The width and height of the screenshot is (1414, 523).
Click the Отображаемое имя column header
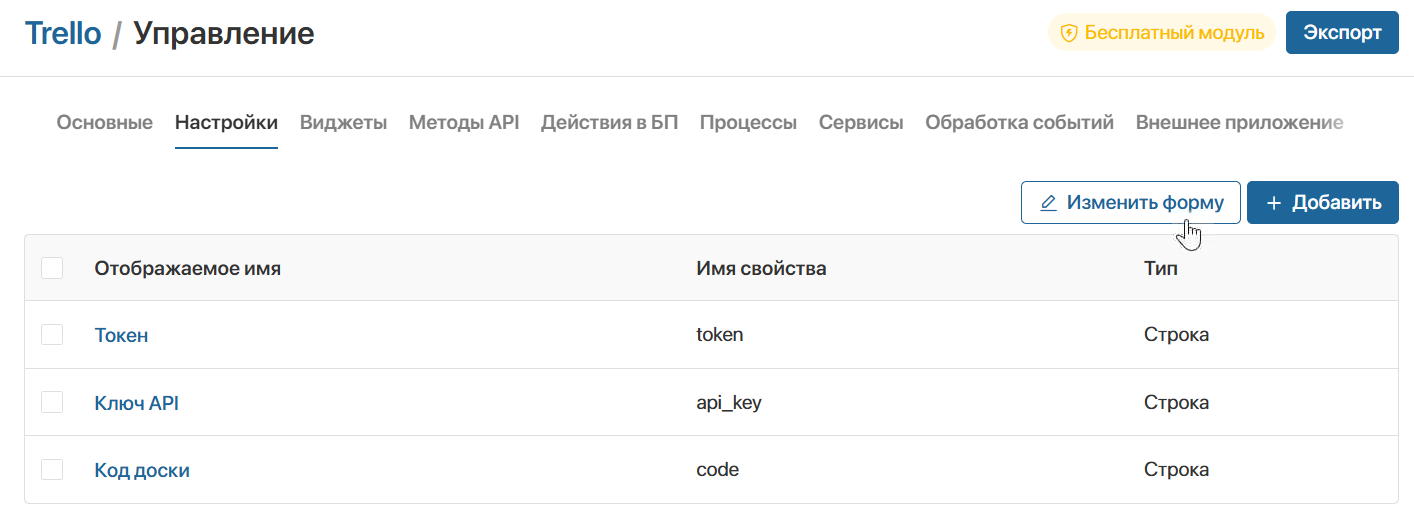188,268
